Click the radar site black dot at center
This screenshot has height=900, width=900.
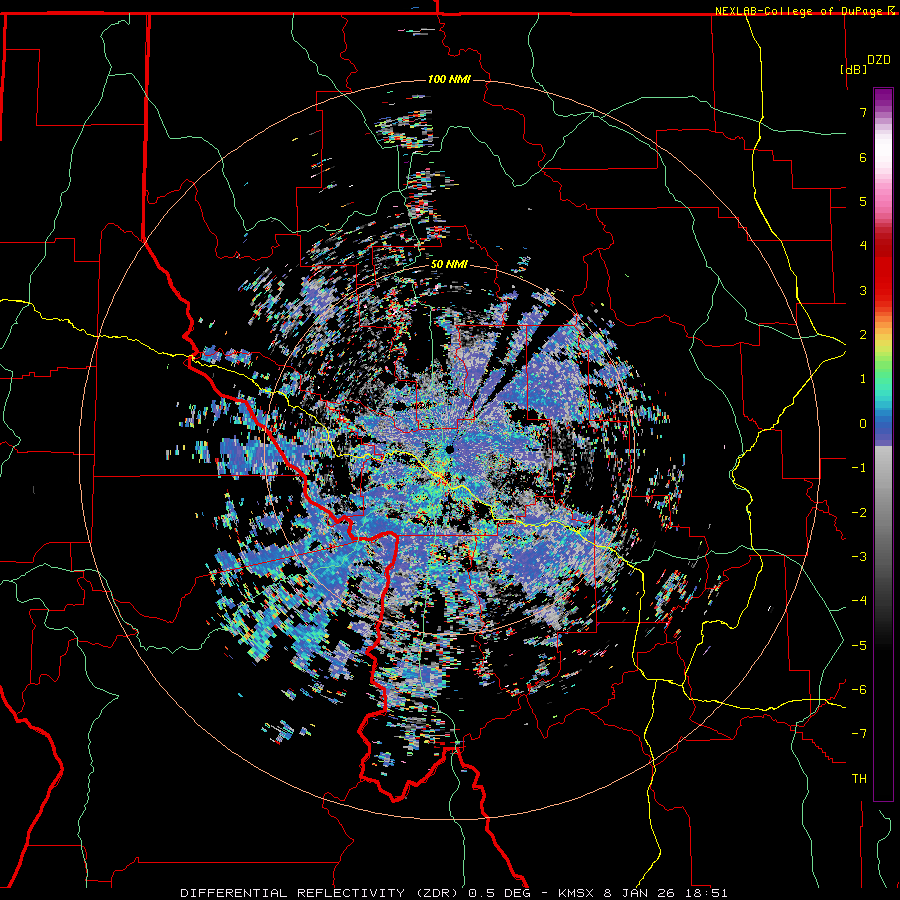[450, 450]
